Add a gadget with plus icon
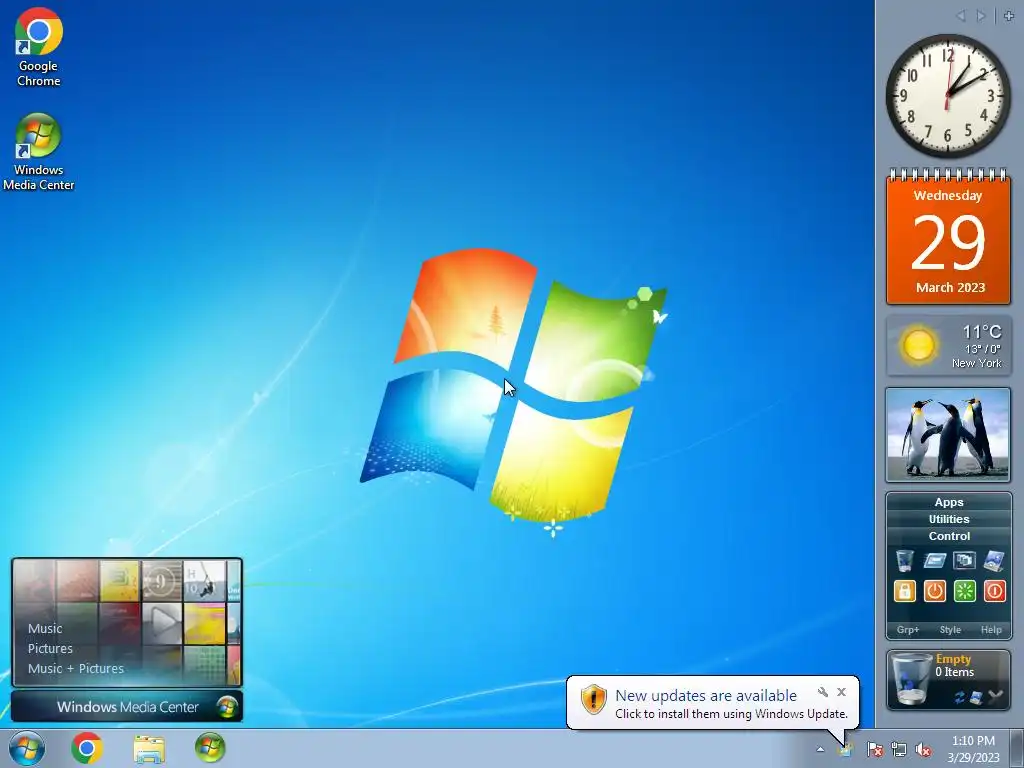1024x768 pixels. coord(1009,16)
